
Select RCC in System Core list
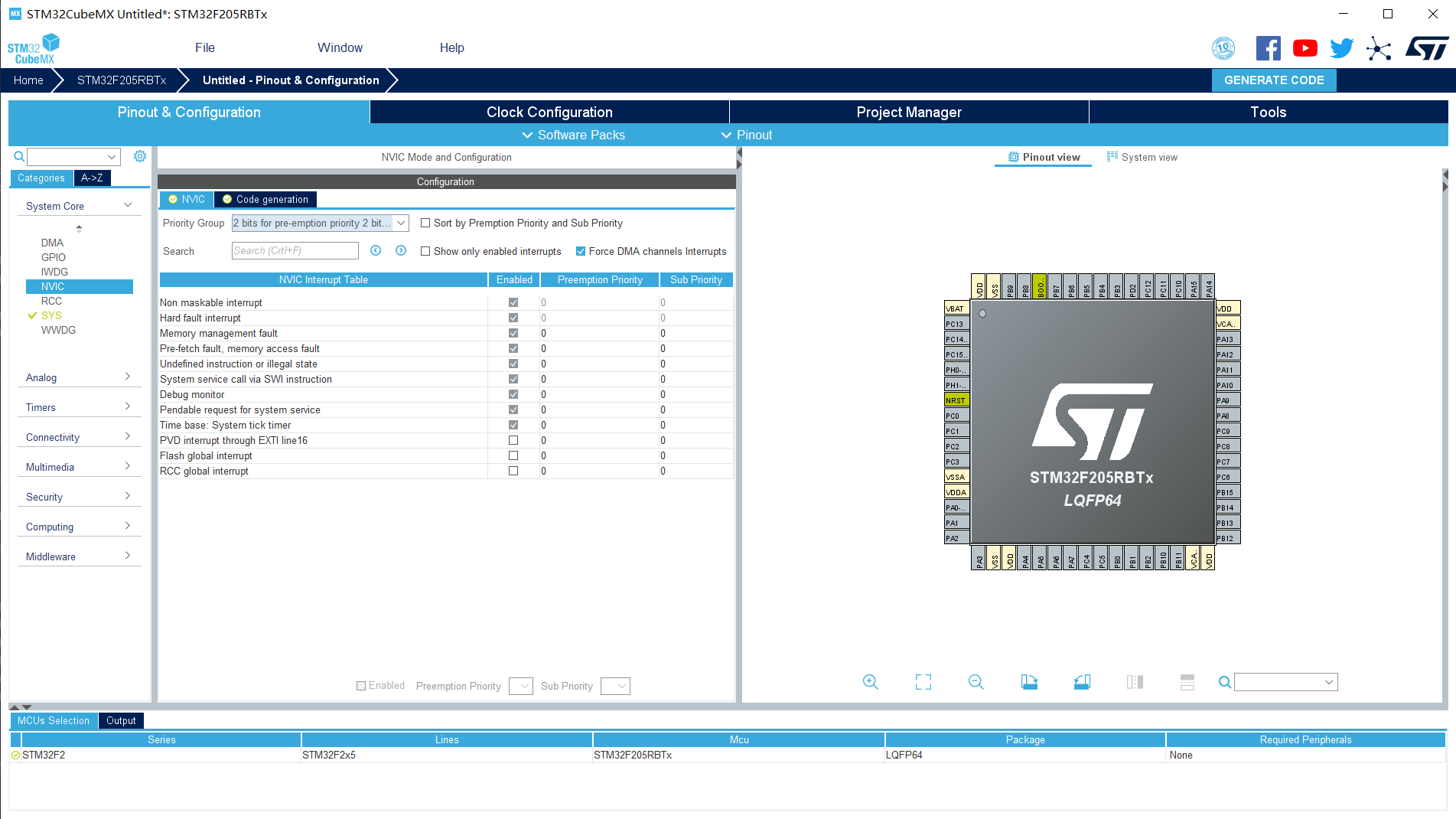pos(51,301)
